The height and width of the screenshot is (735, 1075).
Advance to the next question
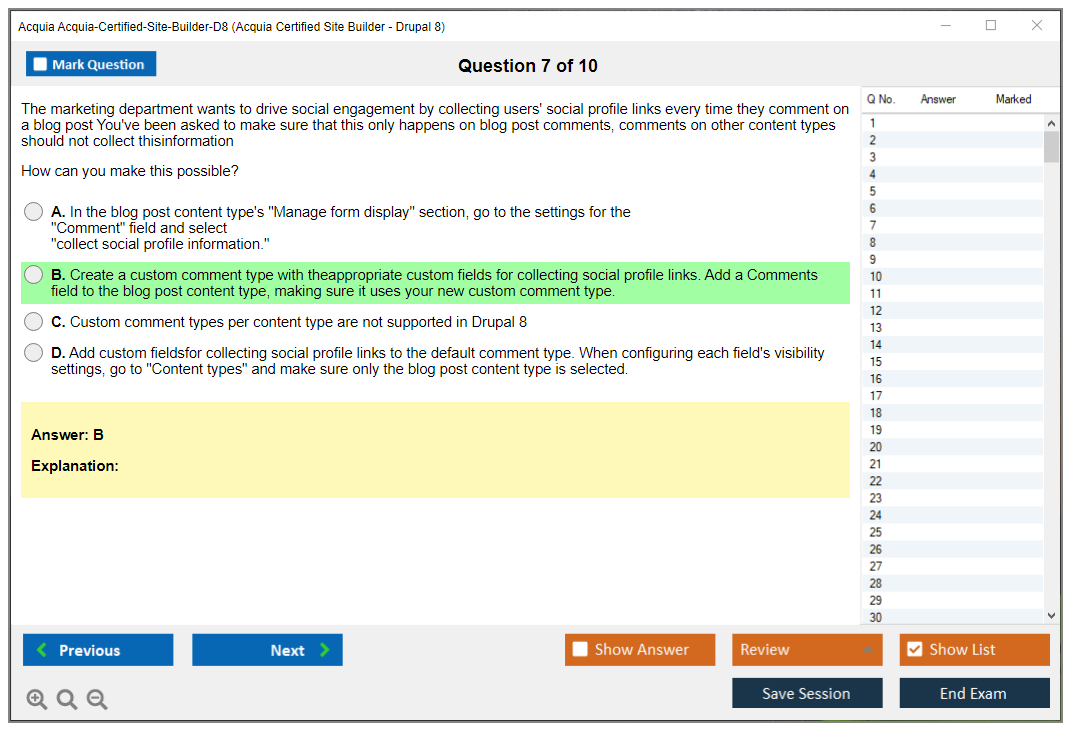pyautogui.click(x=267, y=650)
